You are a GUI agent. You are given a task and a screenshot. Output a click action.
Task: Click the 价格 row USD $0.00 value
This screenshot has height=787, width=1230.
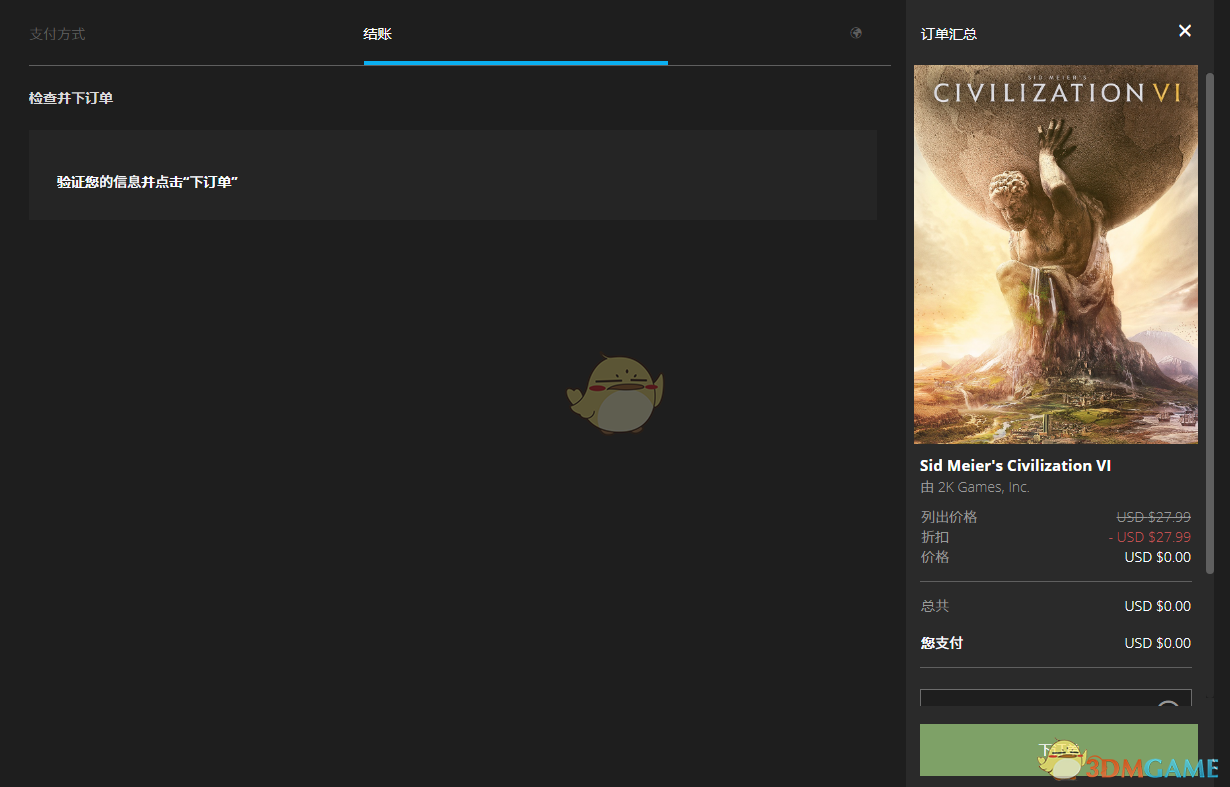pyautogui.click(x=1157, y=557)
